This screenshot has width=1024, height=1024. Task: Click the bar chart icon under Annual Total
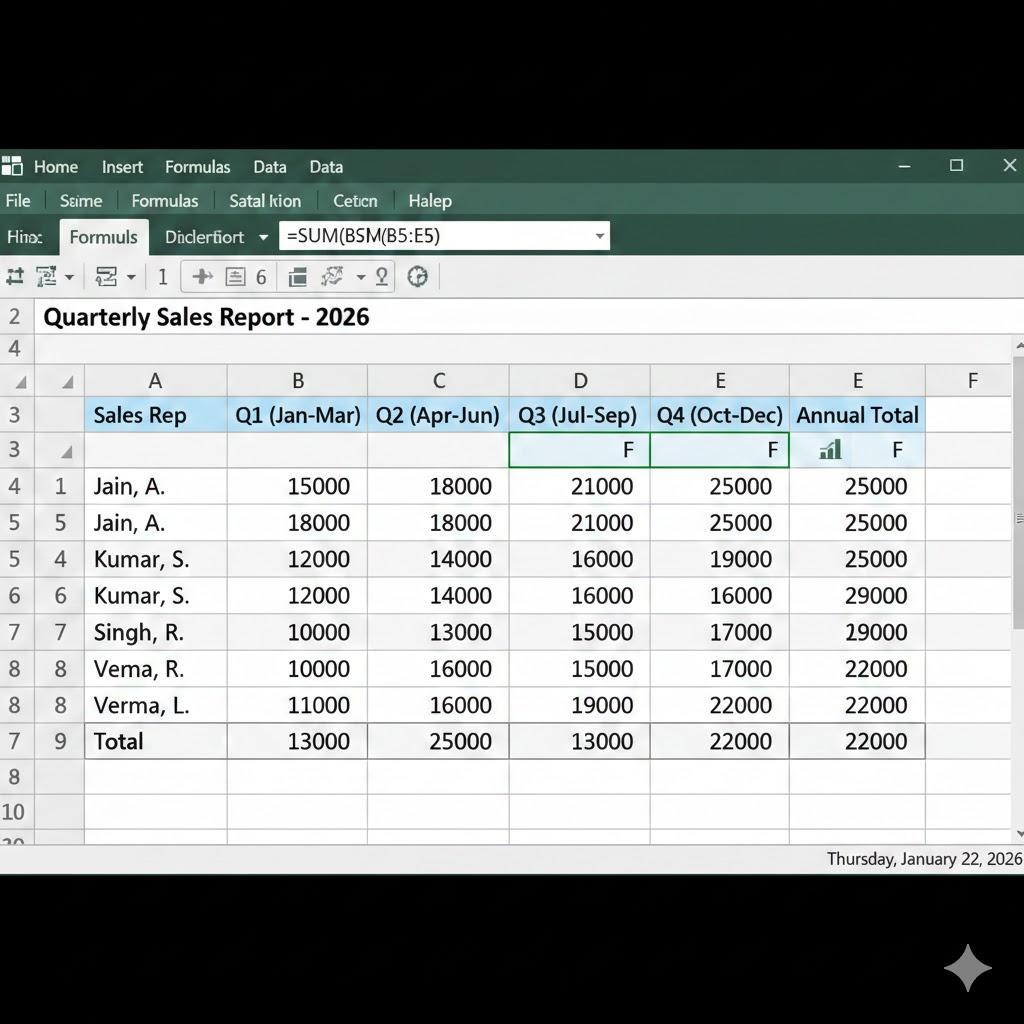(x=830, y=450)
